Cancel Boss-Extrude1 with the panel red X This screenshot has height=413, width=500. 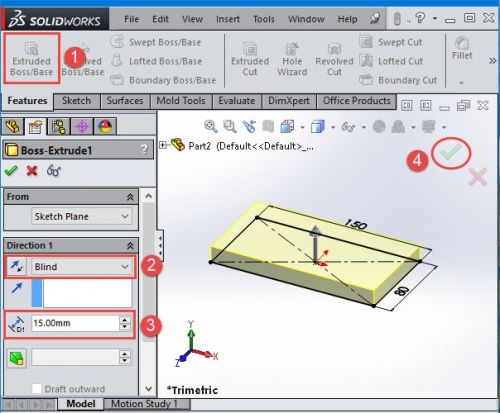[x=32, y=171]
